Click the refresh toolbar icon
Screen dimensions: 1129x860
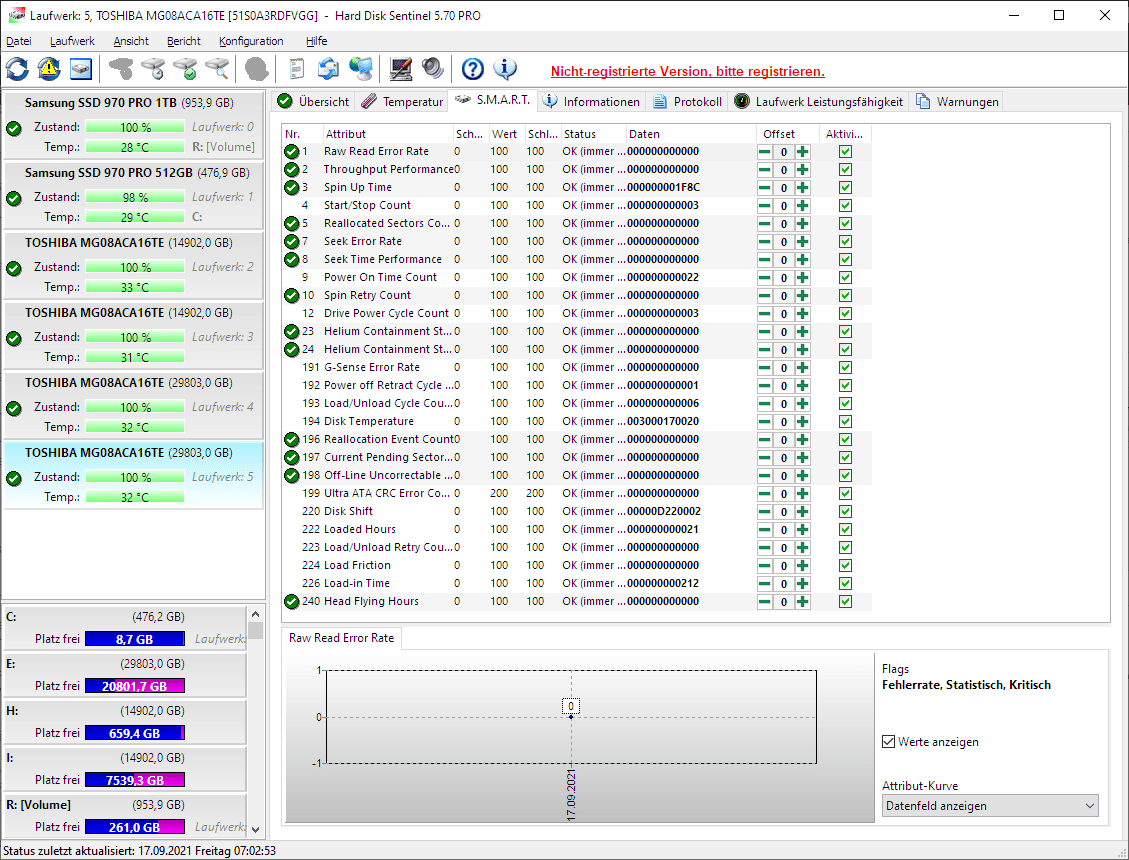coord(17,69)
